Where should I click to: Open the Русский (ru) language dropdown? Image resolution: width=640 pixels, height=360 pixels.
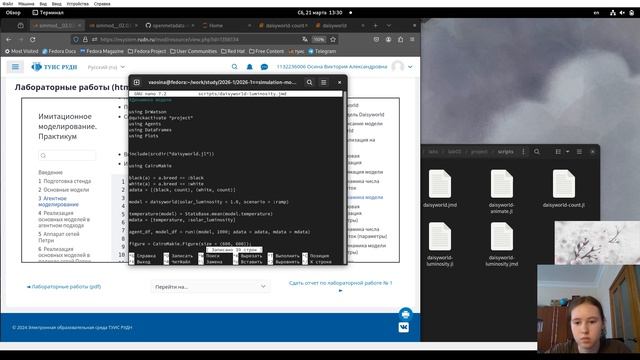[106, 67]
